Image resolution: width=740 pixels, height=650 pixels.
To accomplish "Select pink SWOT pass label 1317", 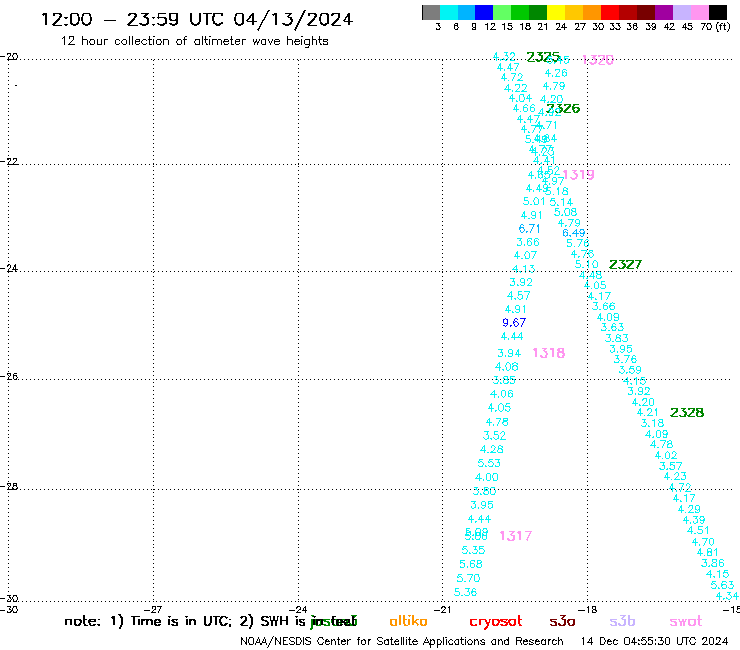I will point(516,536).
